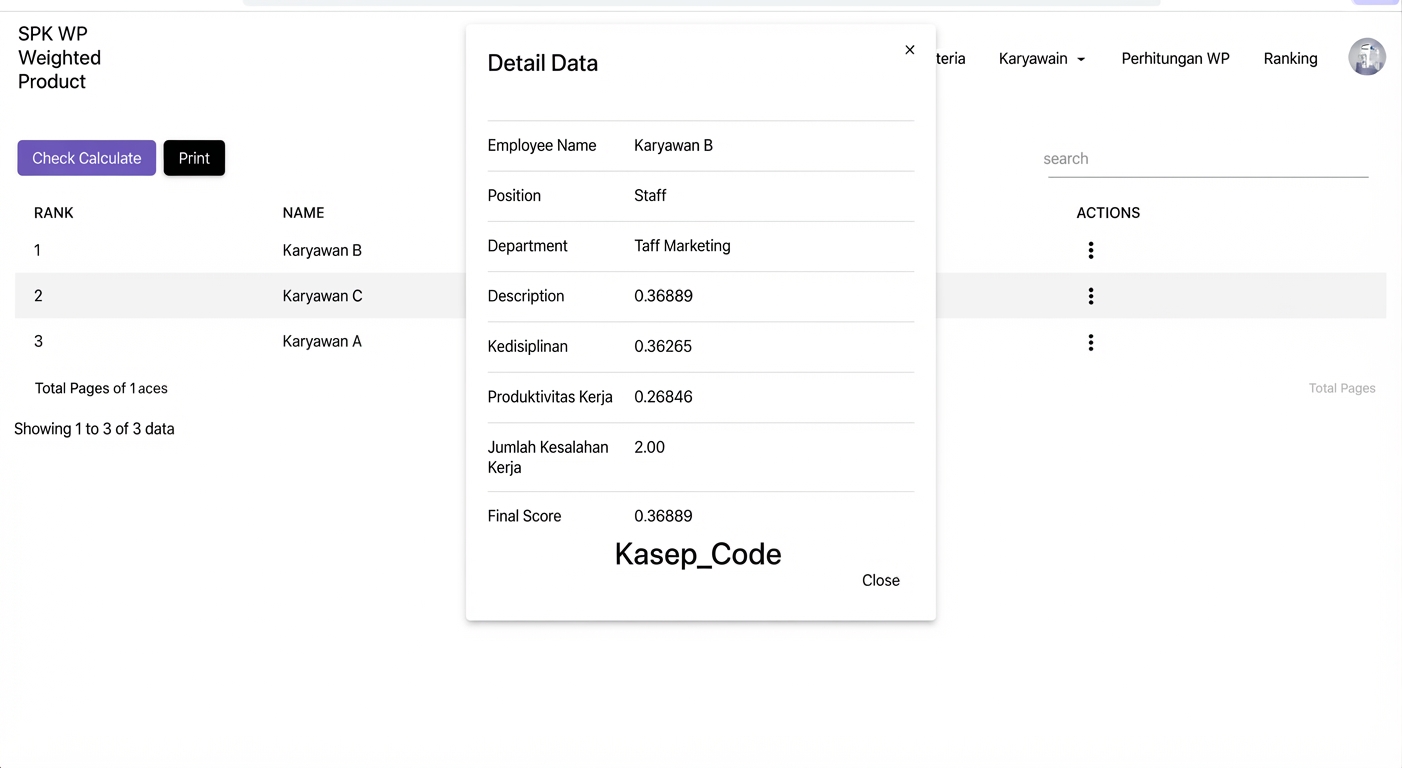Click Karyawan C in the ranking table
The width and height of the screenshot is (1402, 768).
coord(322,296)
